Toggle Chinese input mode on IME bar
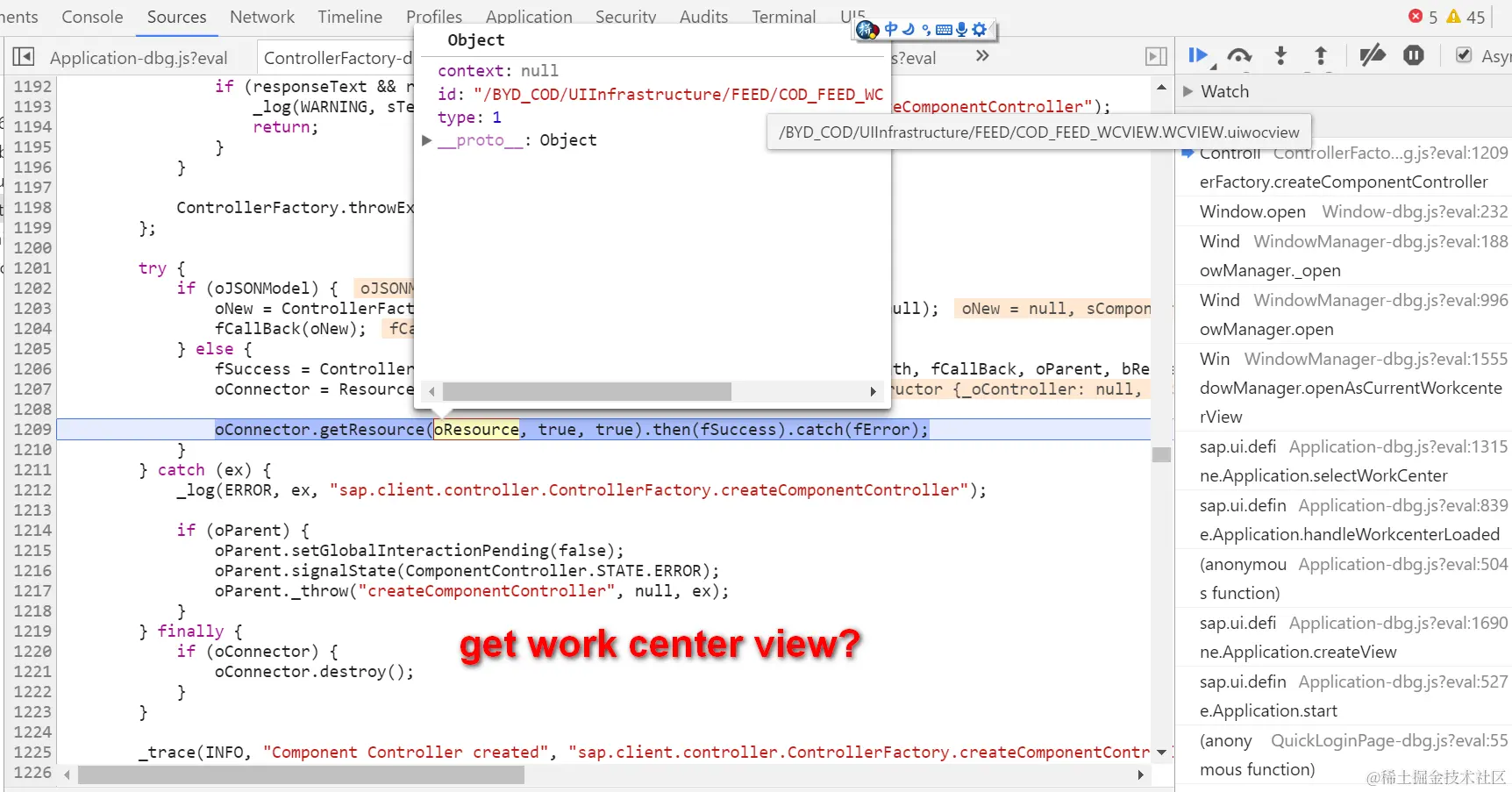 point(891,29)
